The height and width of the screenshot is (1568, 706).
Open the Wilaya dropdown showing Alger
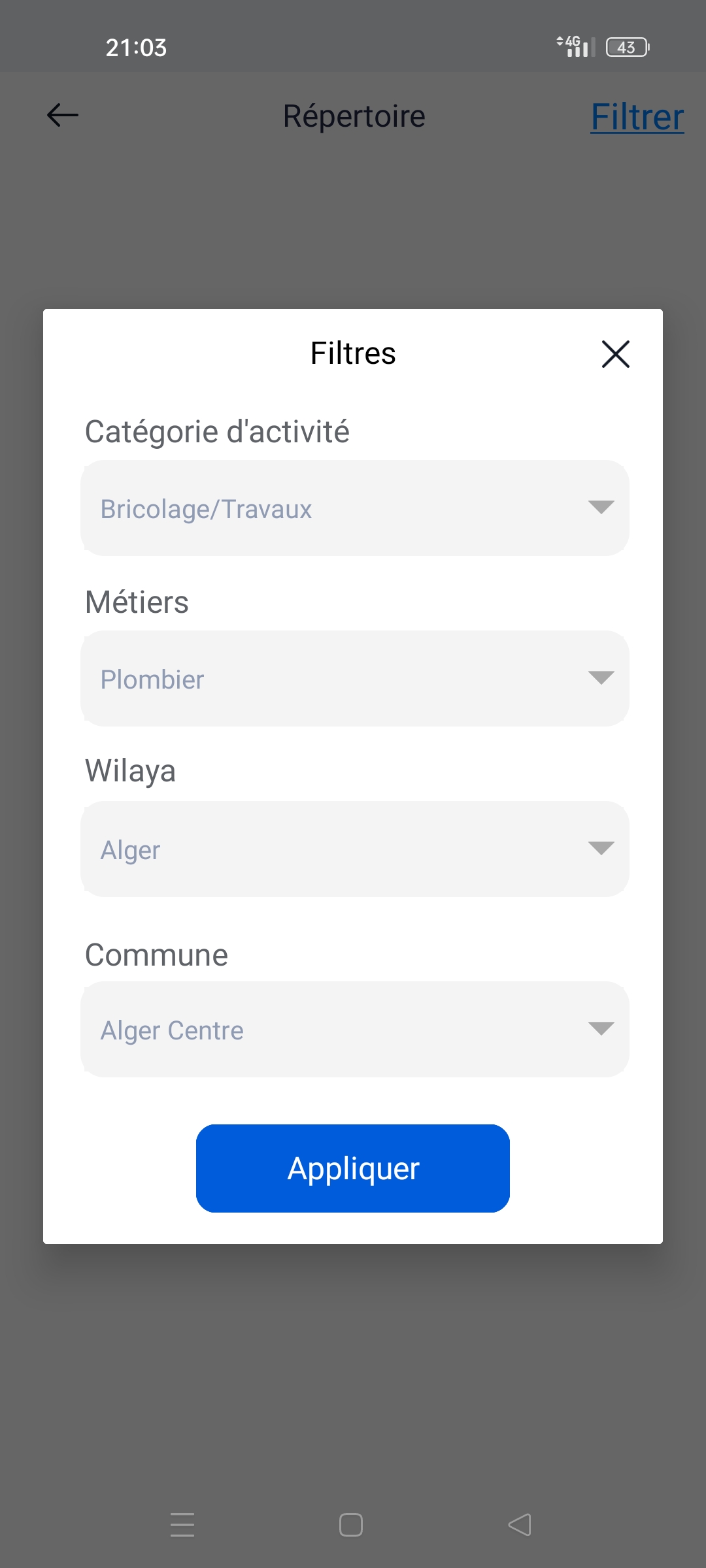[354, 849]
